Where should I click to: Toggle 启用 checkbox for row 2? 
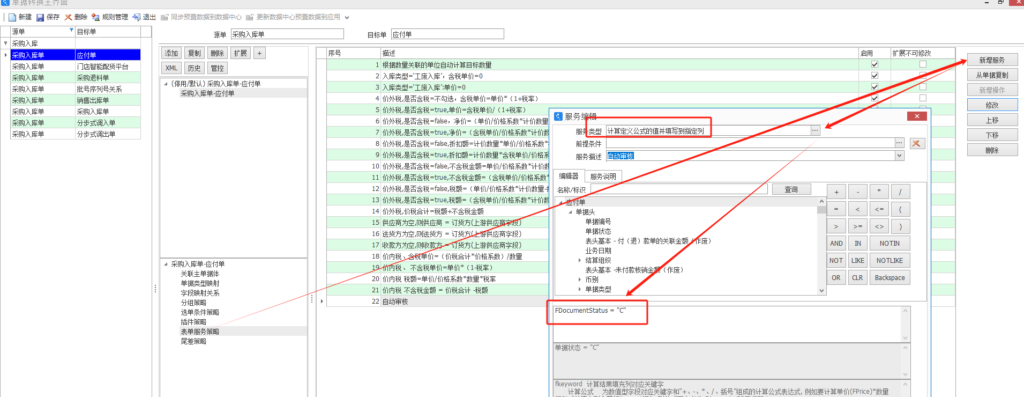(x=874, y=76)
